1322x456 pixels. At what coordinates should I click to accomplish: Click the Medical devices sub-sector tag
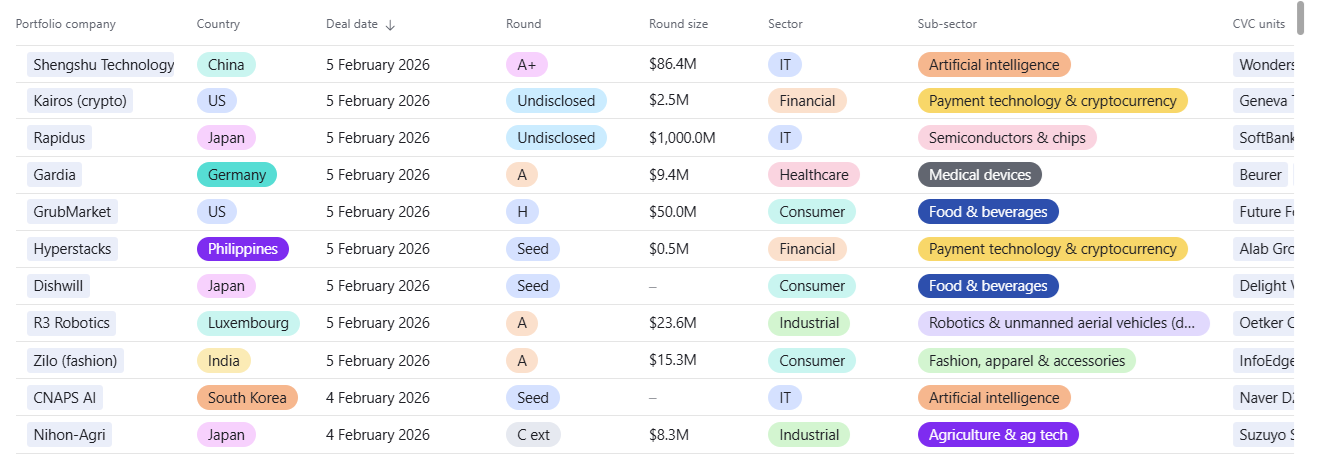tap(979, 175)
